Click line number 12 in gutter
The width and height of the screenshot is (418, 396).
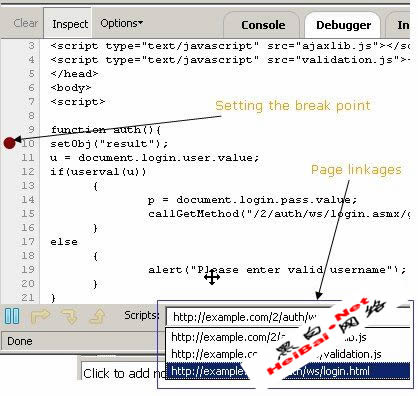coord(28,171)
